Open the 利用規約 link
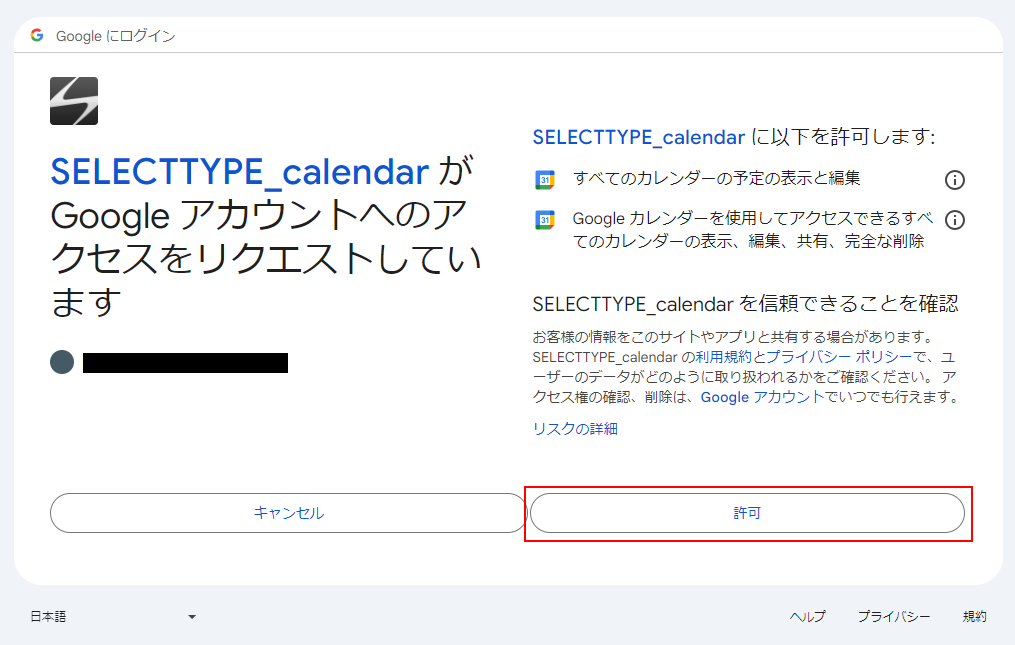 coord(723,357)
